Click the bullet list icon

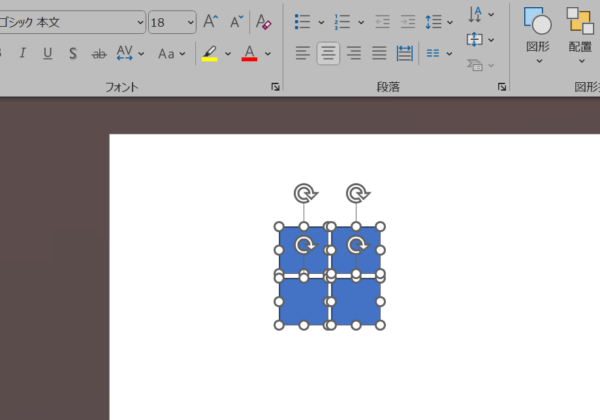click(x=303, y=21)
